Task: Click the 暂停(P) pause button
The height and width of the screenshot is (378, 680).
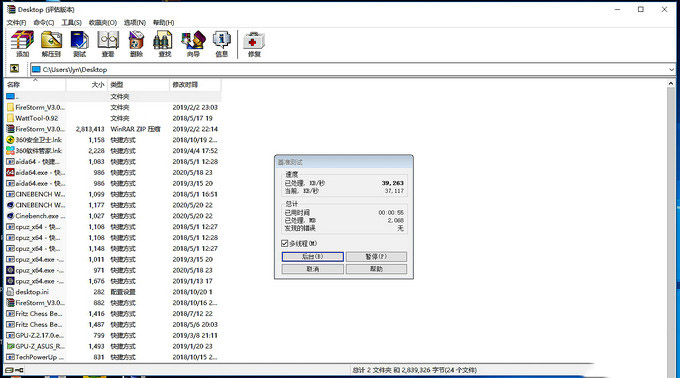Action: tap(376, 257)
